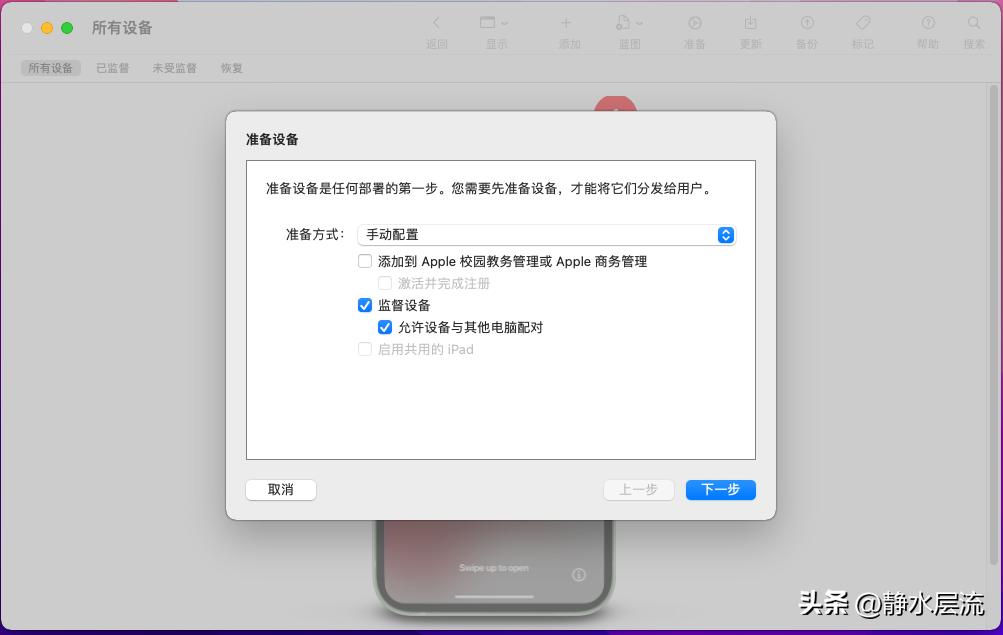This screenshot has height=635, width=1003.
Task: Click the 标记 (Tag) toolbar icon
Action: 862,30
